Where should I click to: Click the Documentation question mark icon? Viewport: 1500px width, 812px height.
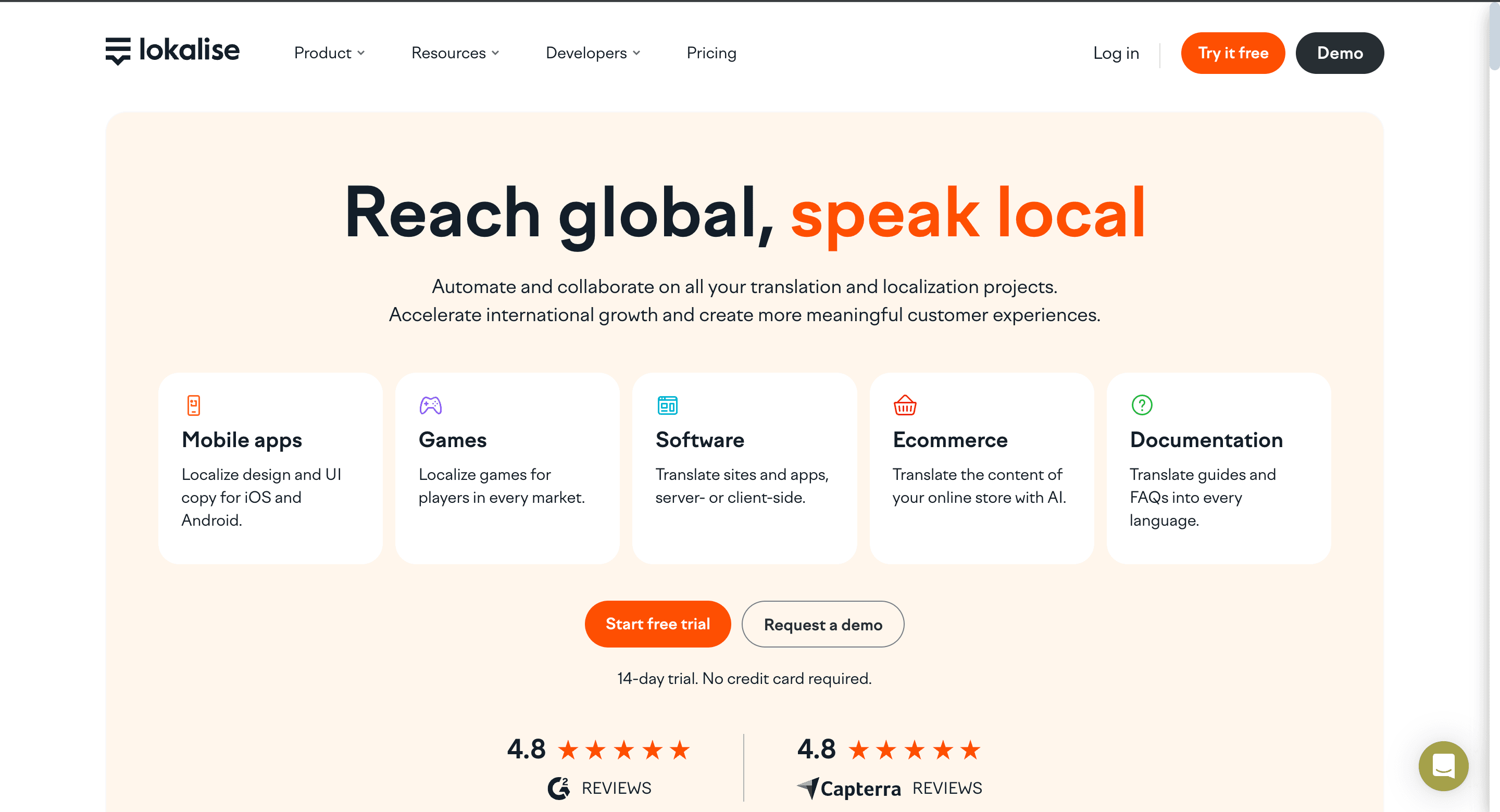[1142, 405]
